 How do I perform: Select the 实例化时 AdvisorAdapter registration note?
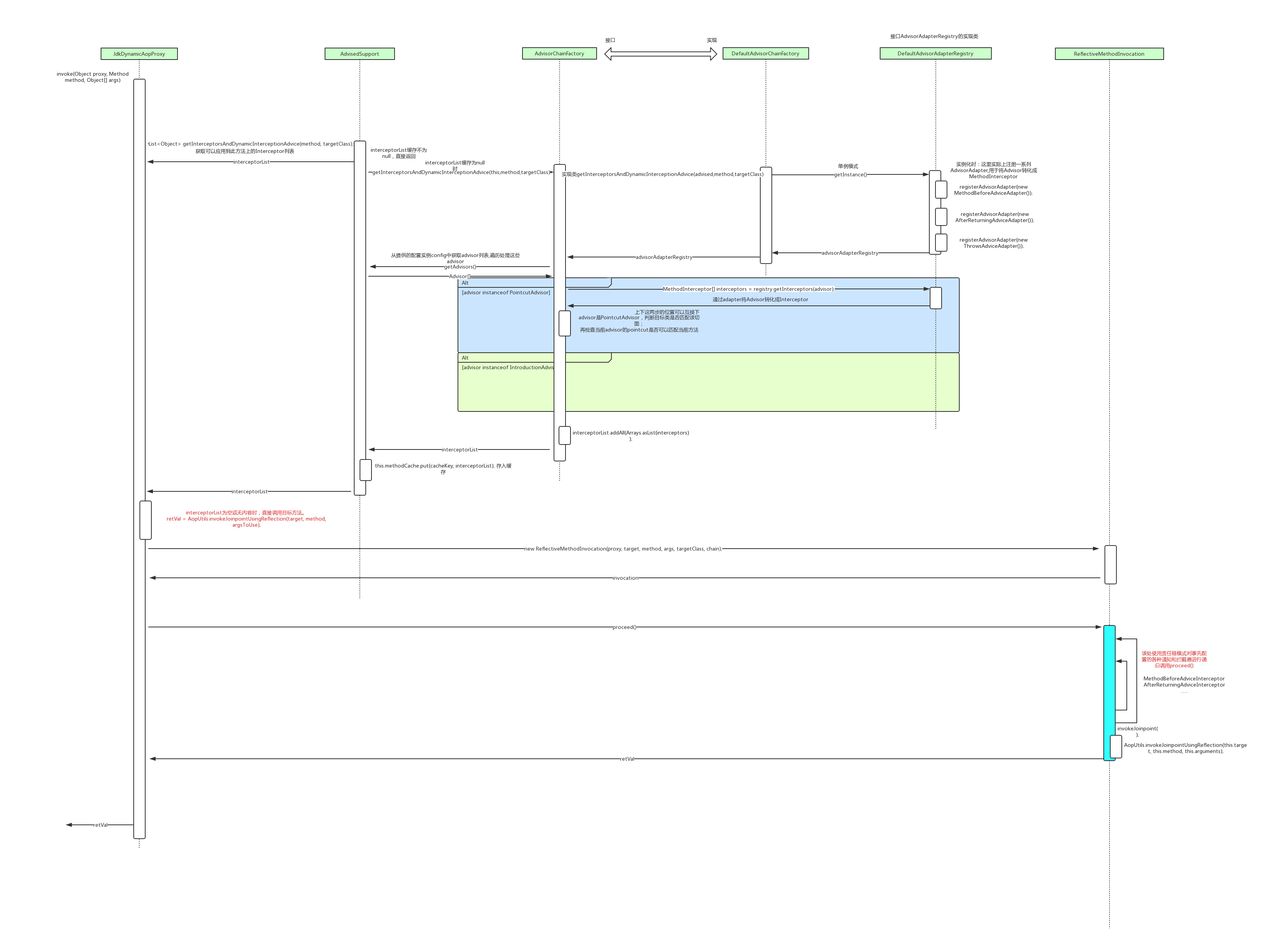(x=993, y=170)
